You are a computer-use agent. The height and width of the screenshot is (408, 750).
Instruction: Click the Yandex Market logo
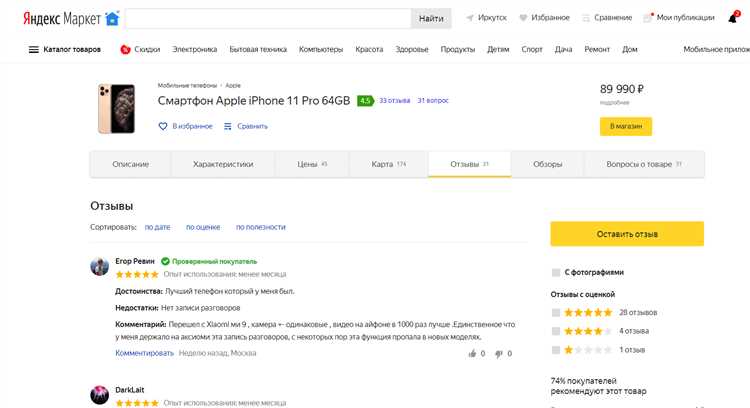(61, 18)
